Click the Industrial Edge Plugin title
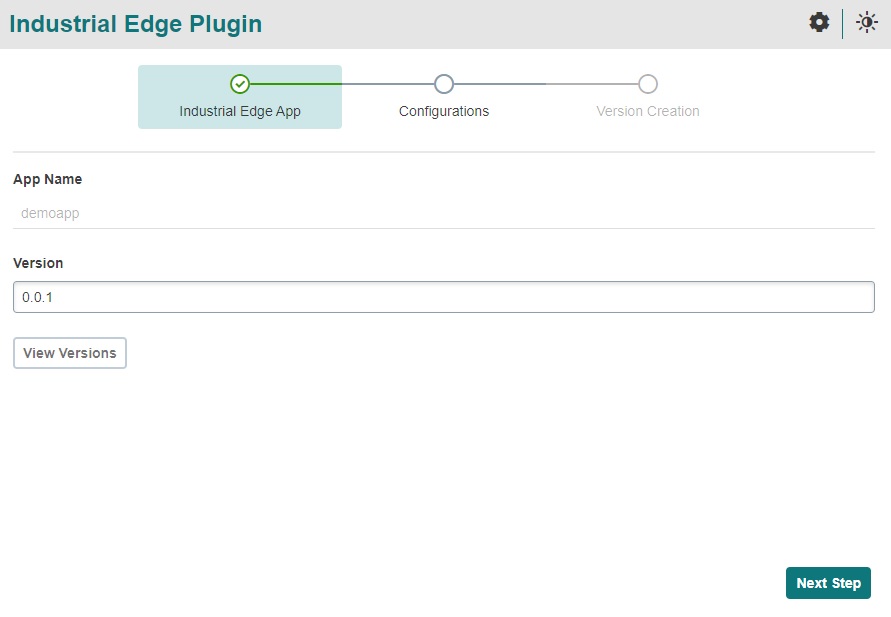The height and width of the screenshot is (617, 891). point(136,24)
